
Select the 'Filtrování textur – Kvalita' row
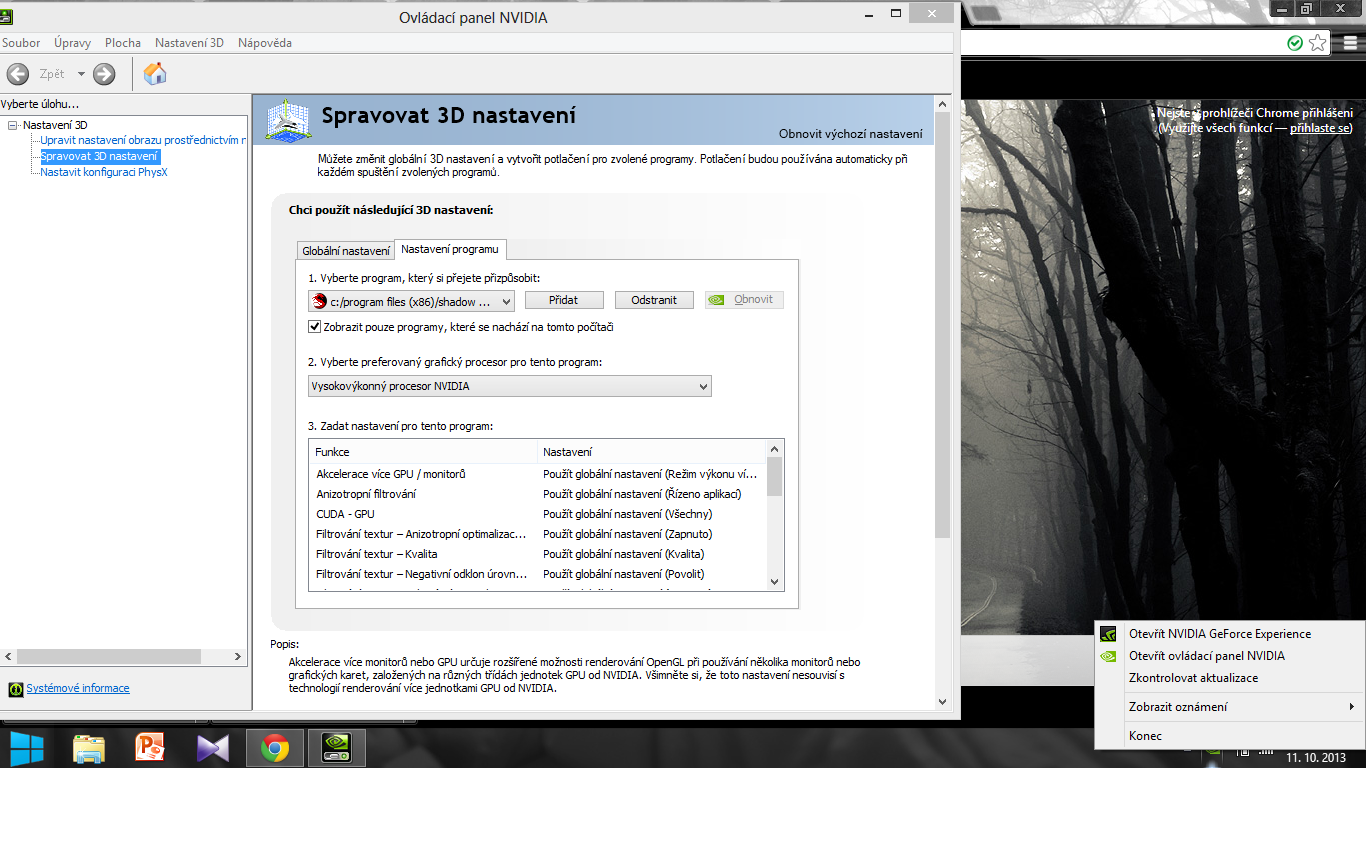538,554
